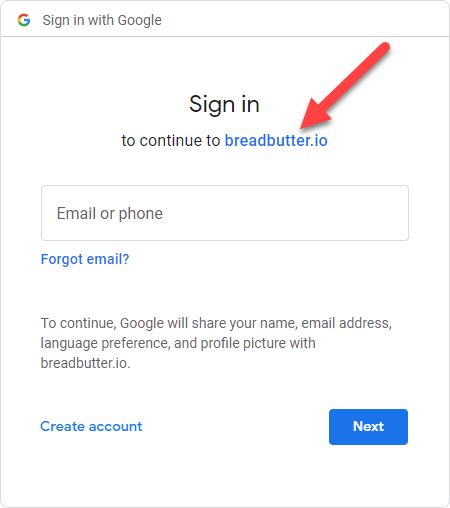This screenshot has height=508, width=450.
Task: Click the Sign in with Google header text
Action: pos(102,20)
